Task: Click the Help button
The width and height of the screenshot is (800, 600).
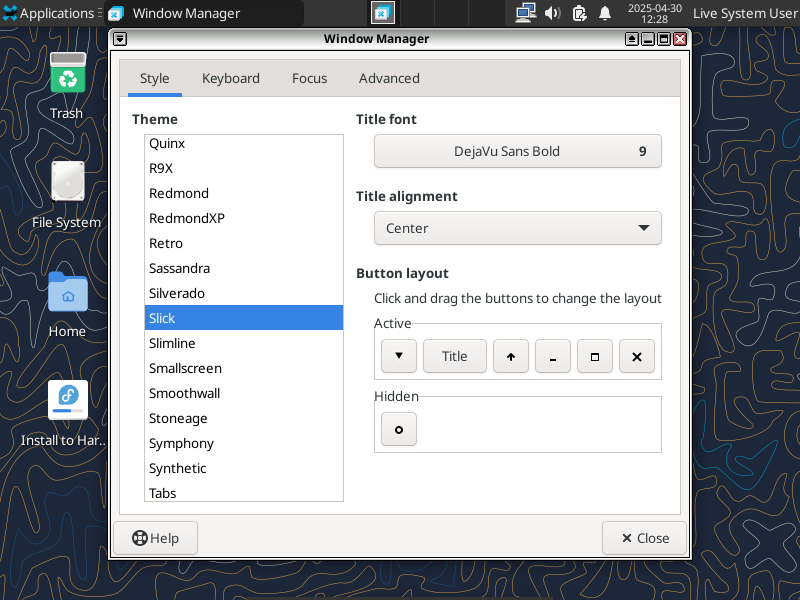Action: (x=155, y=538)
